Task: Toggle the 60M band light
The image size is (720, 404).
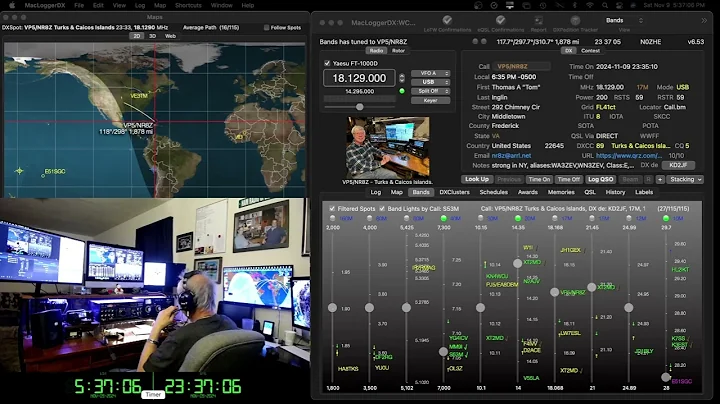Action: 406,219
